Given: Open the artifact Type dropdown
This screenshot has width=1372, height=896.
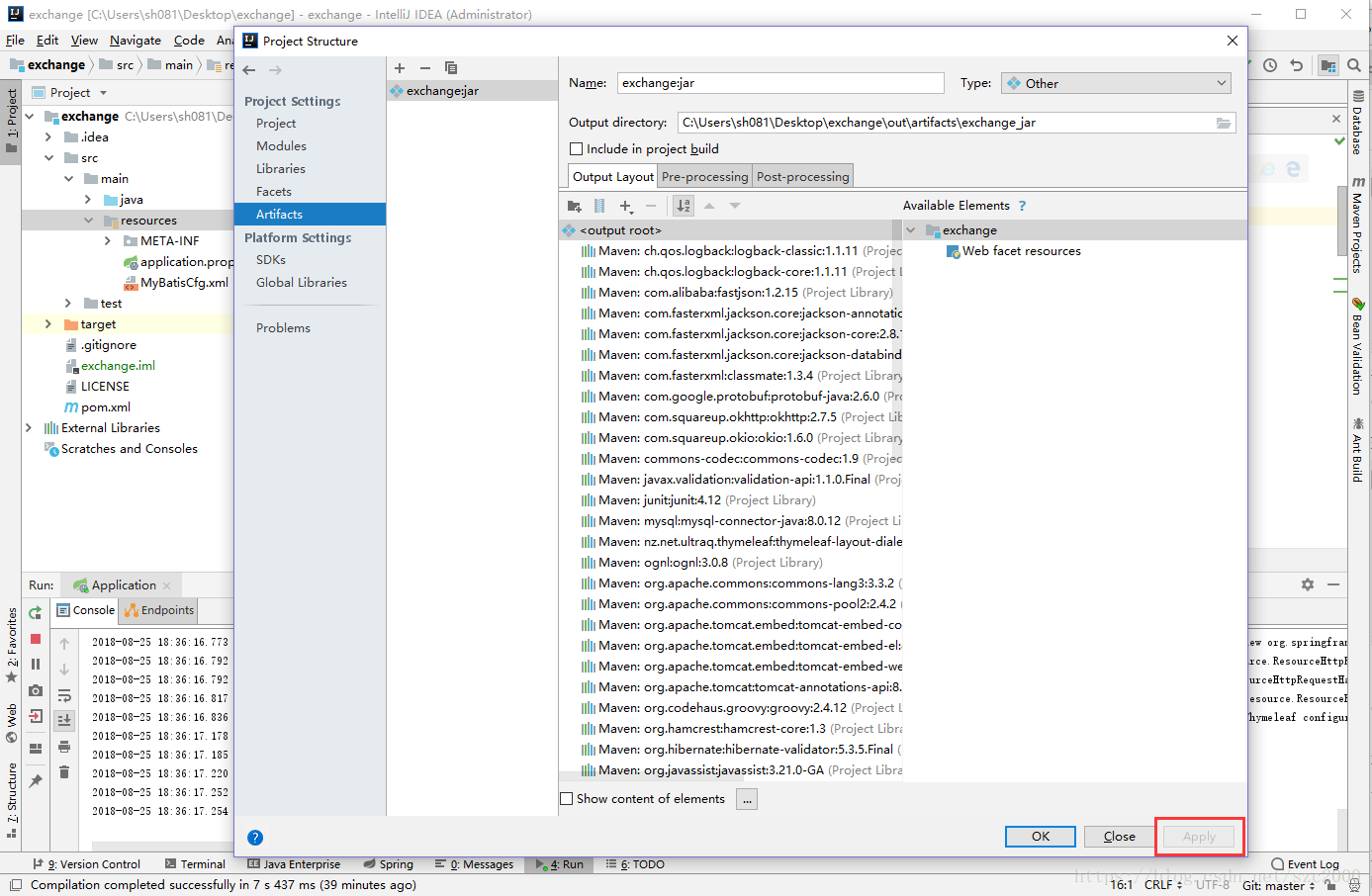Looking at the screenshot, I should tap(1116, 83).
